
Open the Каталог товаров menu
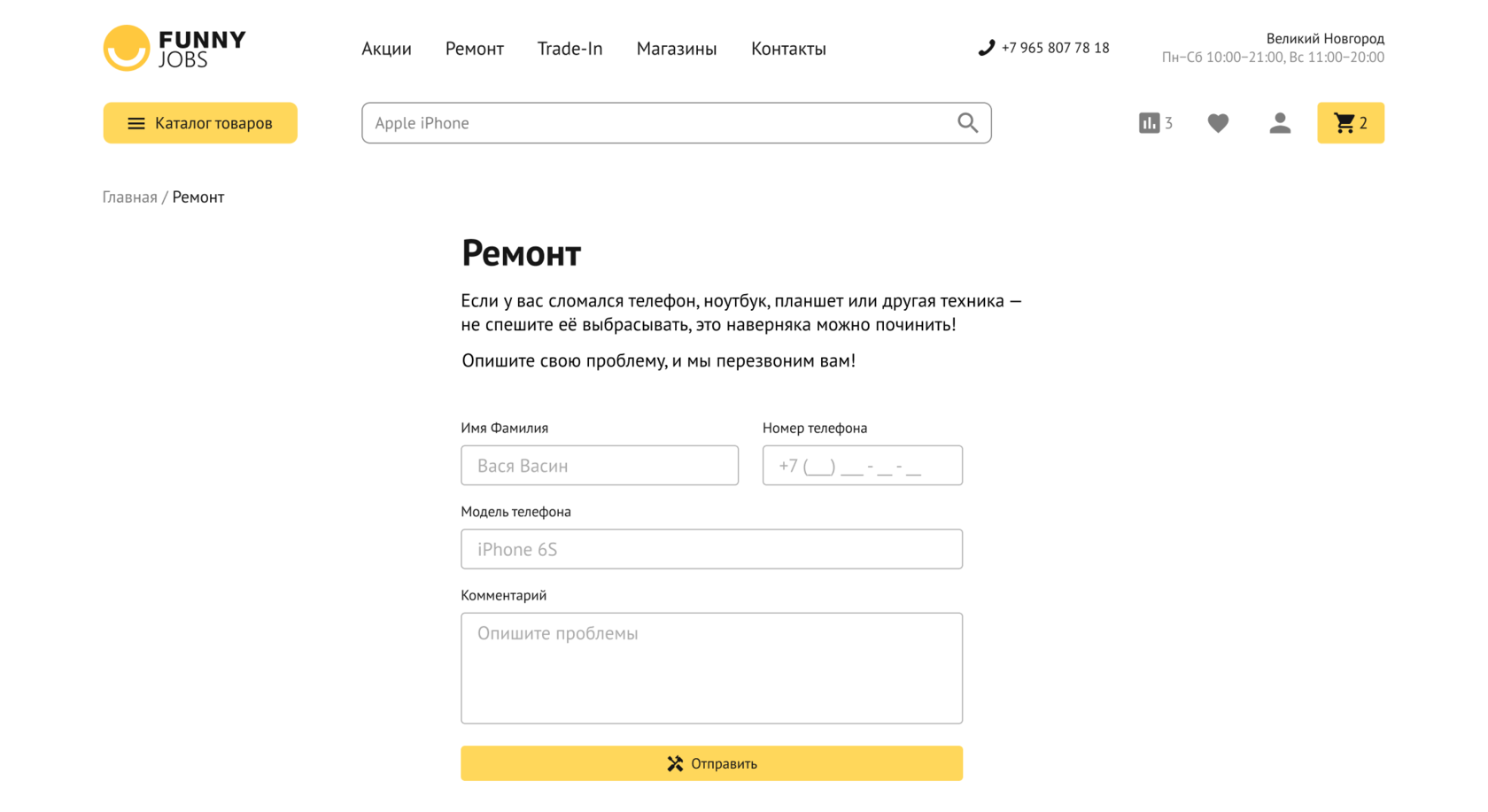point(200,123)
